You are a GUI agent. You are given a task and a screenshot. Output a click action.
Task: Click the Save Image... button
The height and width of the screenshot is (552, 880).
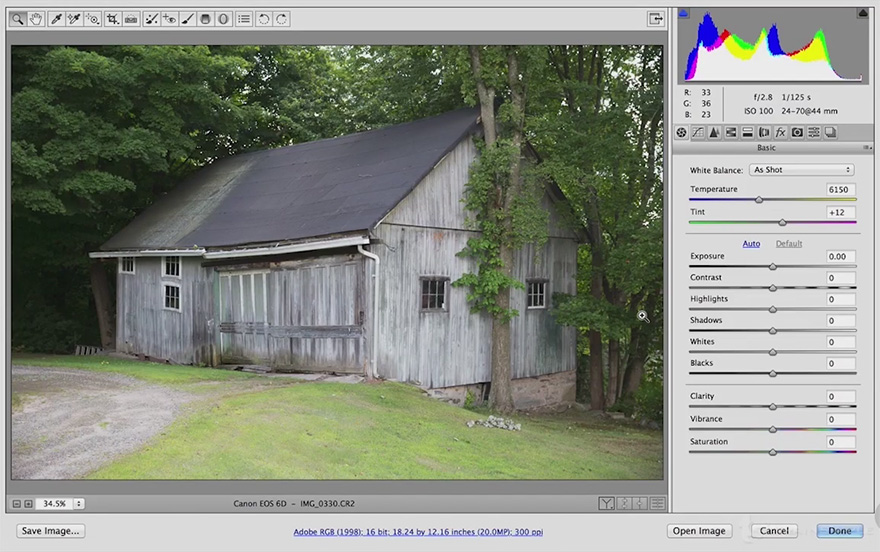click(x=51, y=531)
